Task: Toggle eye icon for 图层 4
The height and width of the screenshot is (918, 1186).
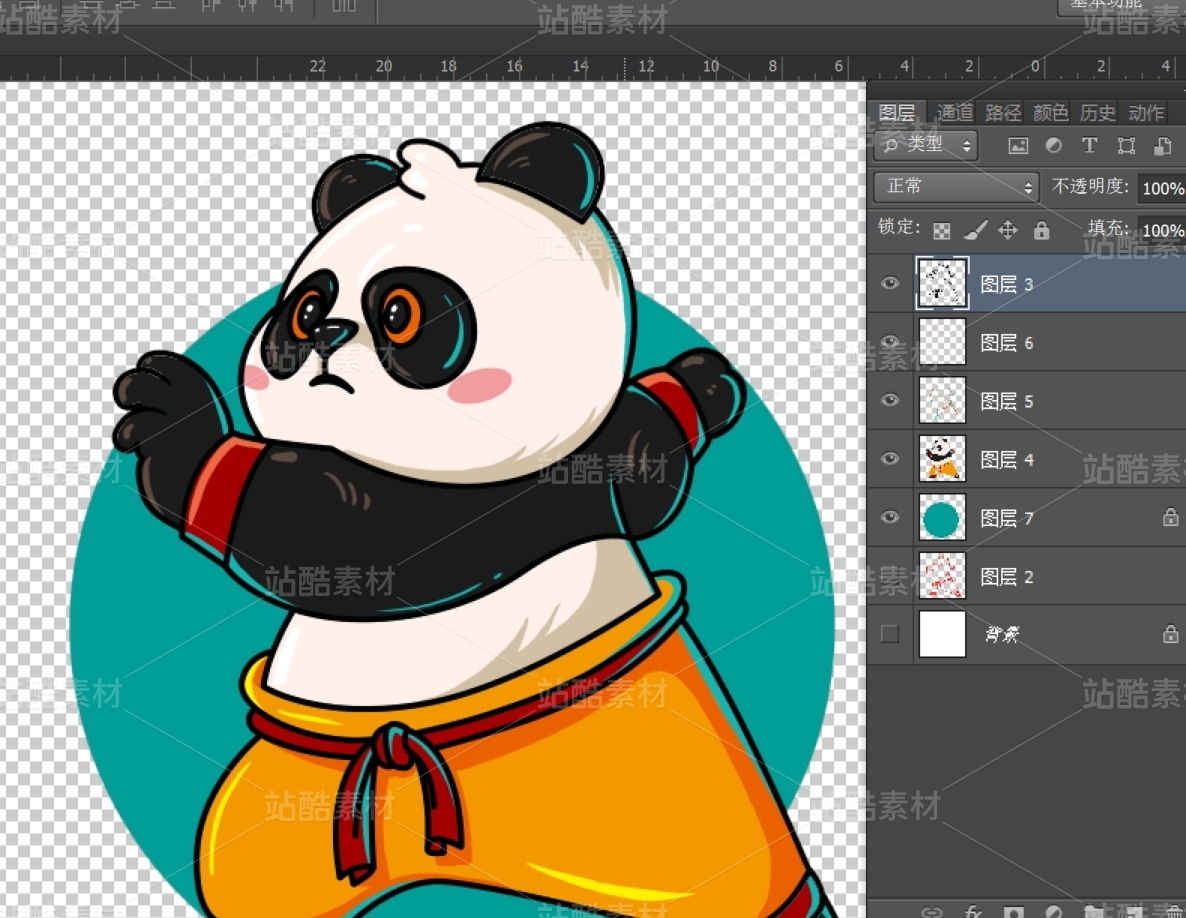Action: point(890,459)
